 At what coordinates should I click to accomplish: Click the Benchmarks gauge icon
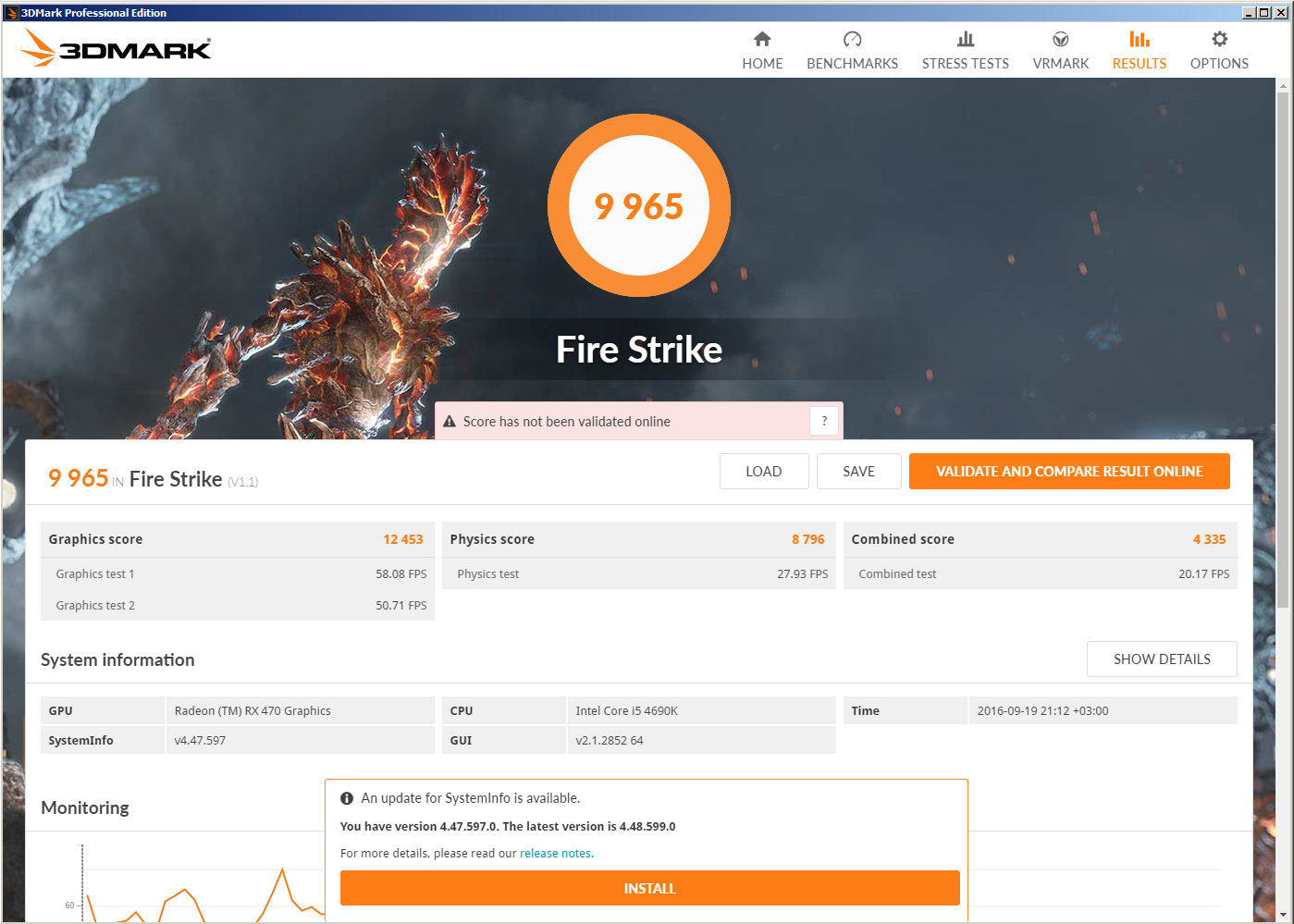coord(852,39)
